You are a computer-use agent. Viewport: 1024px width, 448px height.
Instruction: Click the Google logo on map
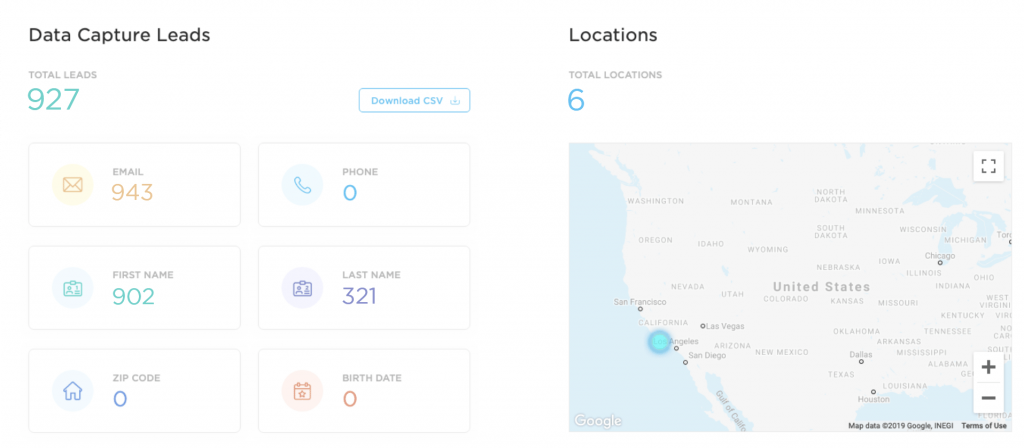(598, 421)
